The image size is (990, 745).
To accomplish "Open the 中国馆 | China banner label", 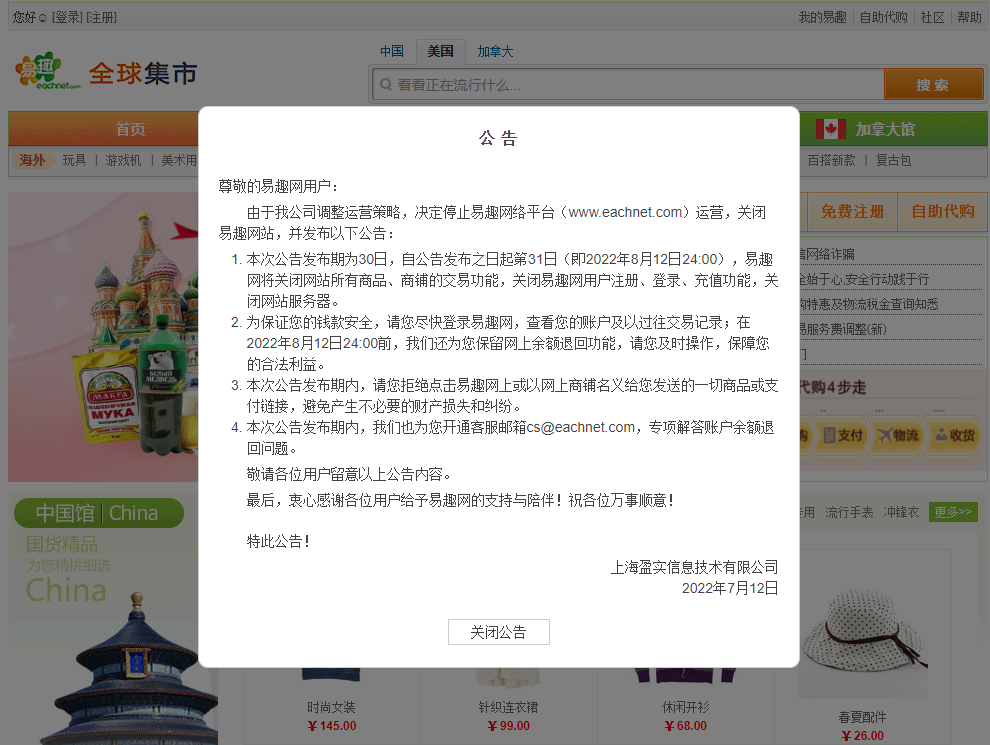I will pos(98,513).
